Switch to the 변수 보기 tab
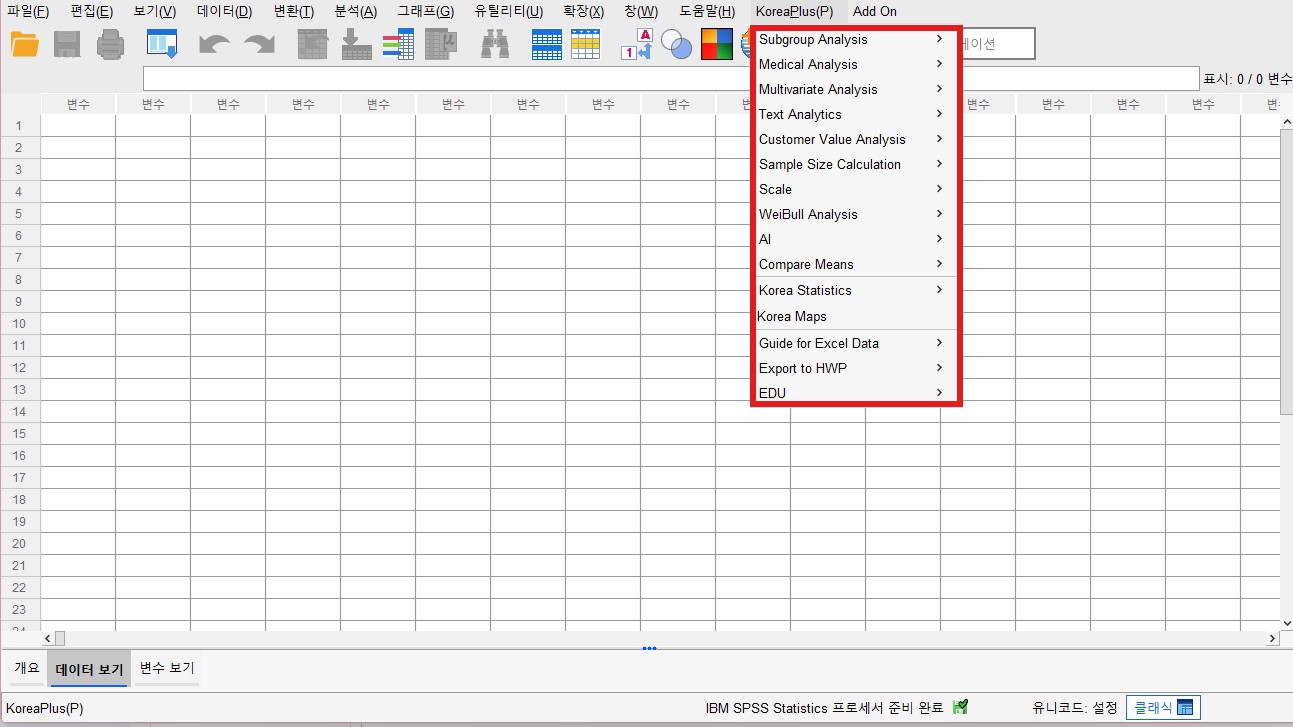The width and height of the screenshot is (1293, 727). point(167,668)
